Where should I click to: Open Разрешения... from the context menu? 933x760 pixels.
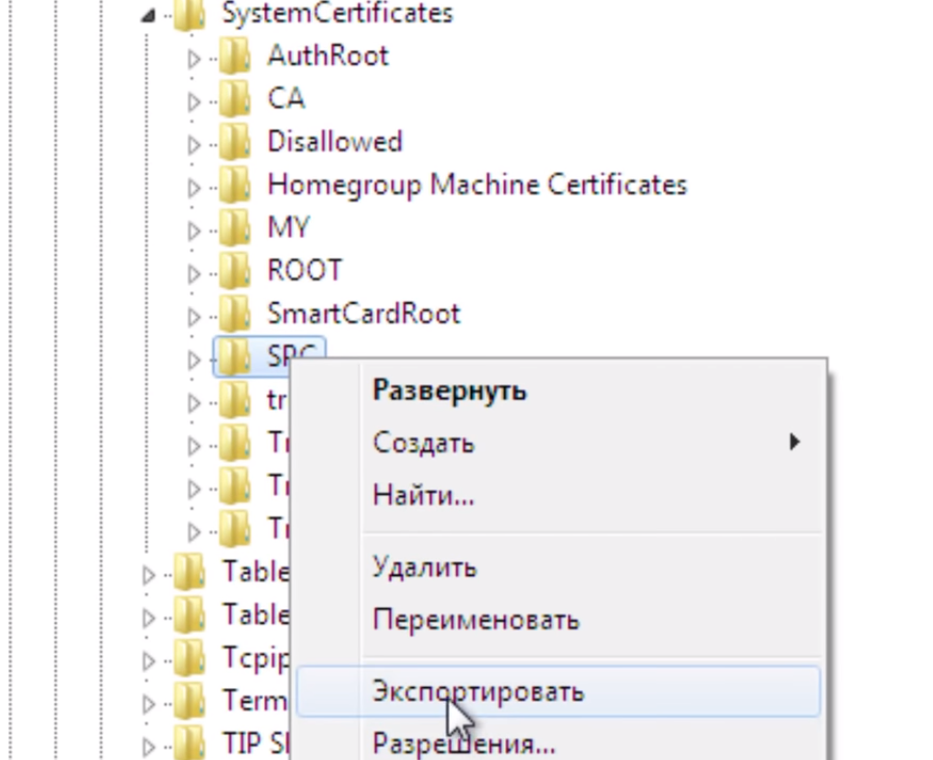pos(464,744)
